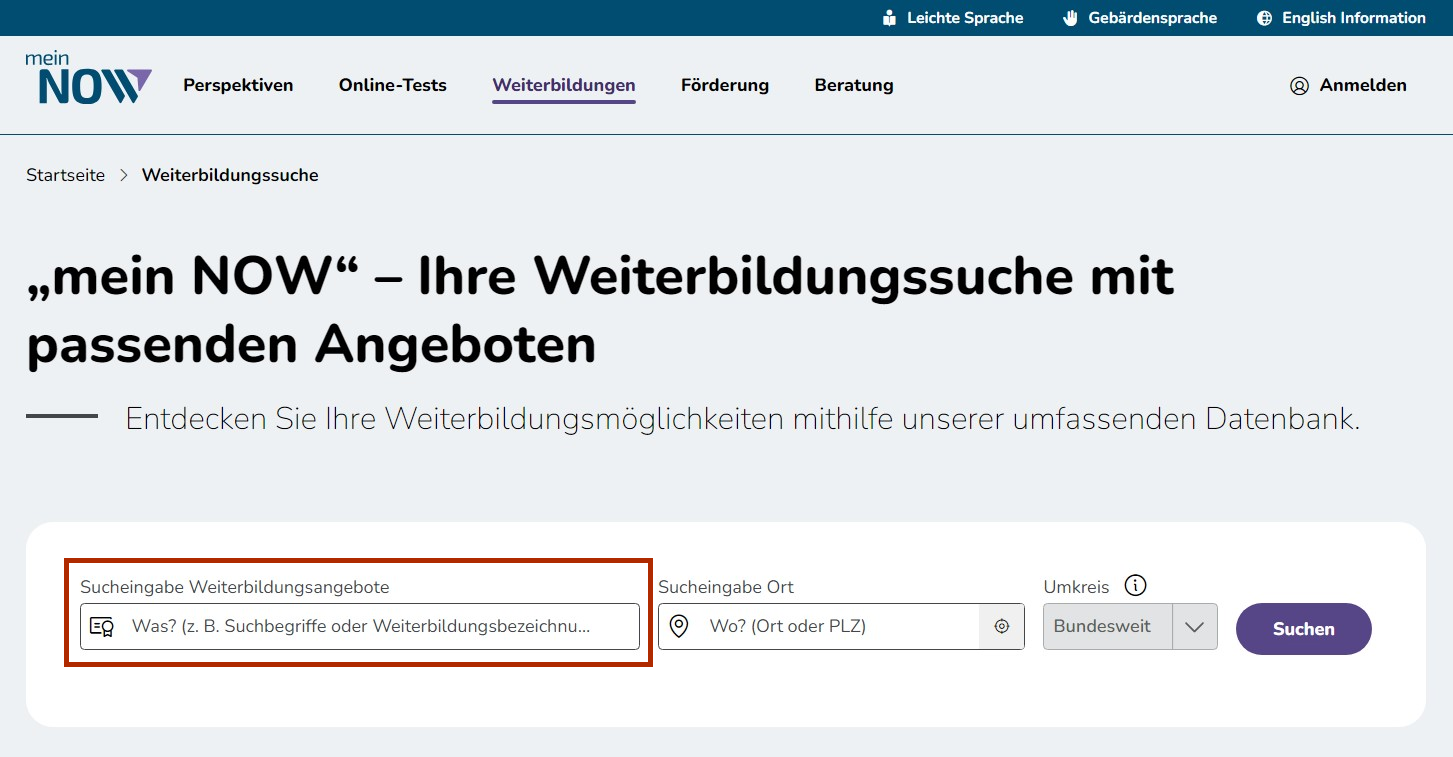Screen dimensions: 1453x757
Task: Open the Perspektiven menu
Action: click(238, 85)
